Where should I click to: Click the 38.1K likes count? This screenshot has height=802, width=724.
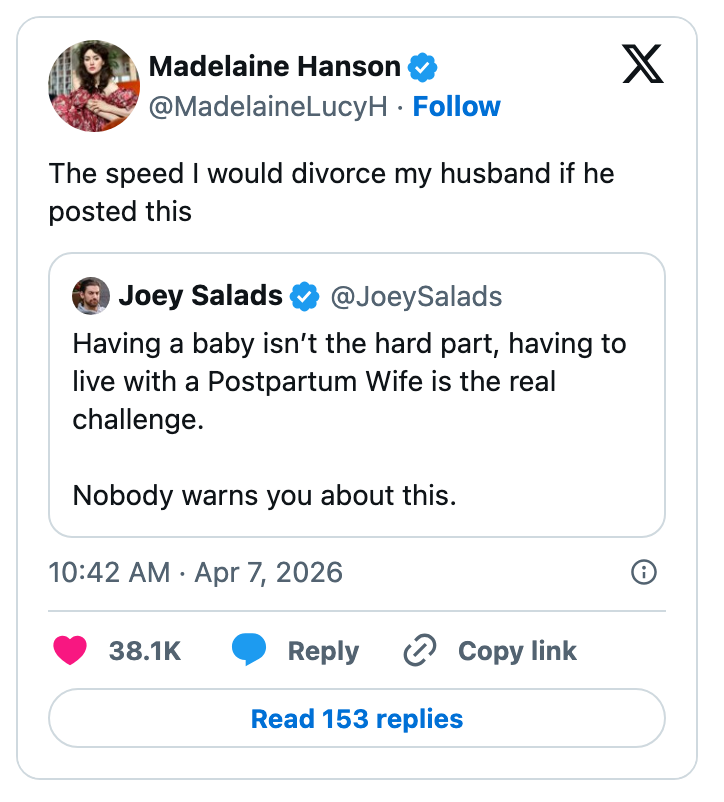[145, 651]
